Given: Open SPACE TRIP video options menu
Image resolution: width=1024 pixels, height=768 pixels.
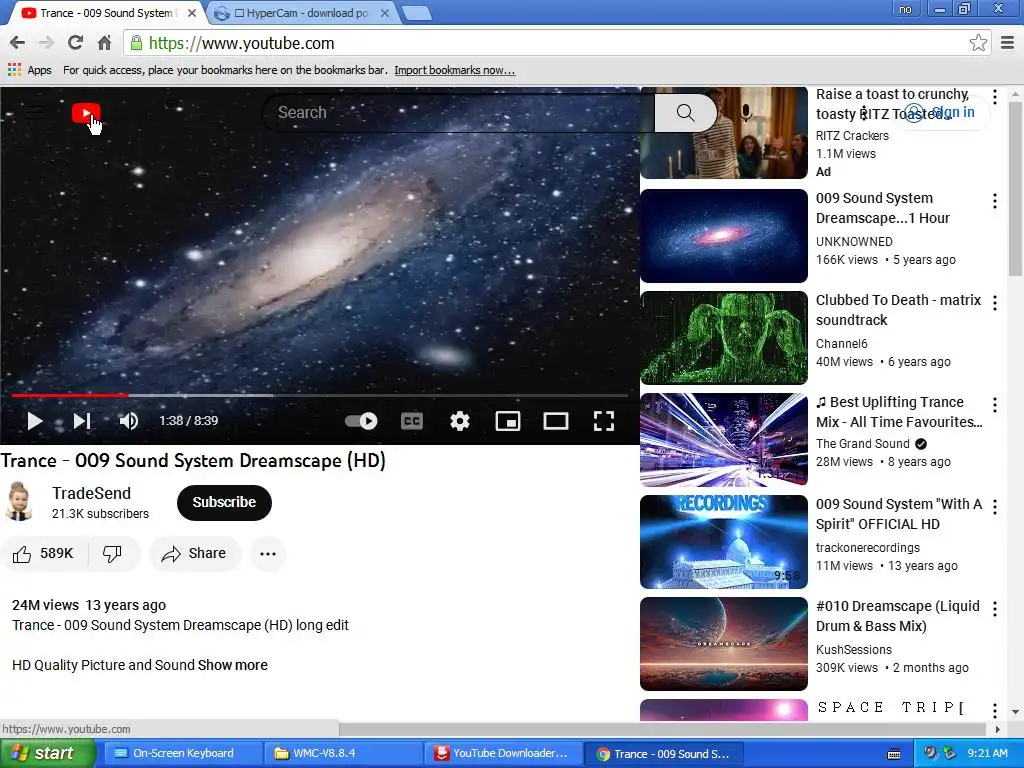Looking at the screenshot, I should coord(995,710).
